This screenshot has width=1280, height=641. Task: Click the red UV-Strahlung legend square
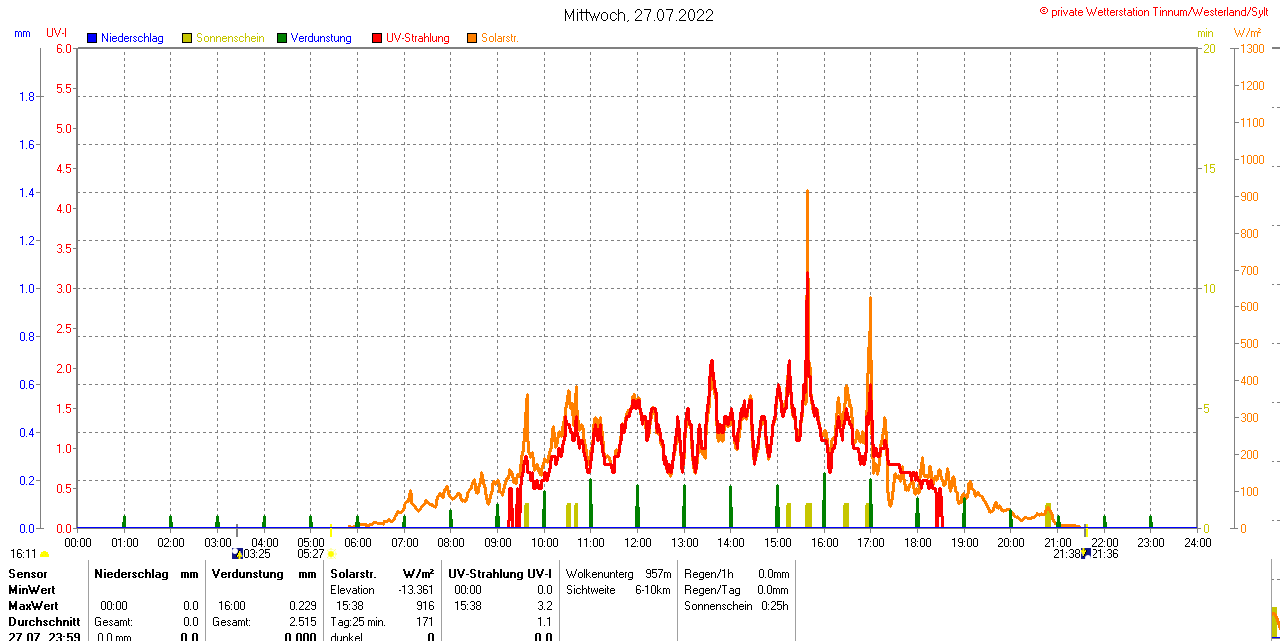(377, 38)
